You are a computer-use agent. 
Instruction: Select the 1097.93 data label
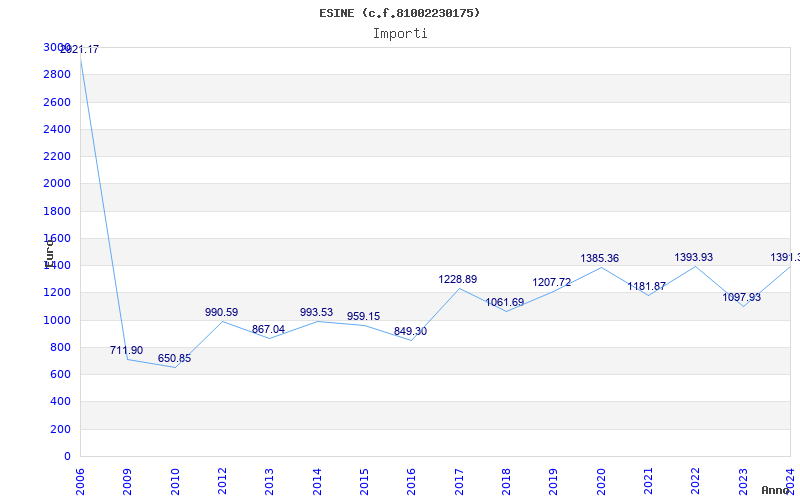click(x=741, y=297)
